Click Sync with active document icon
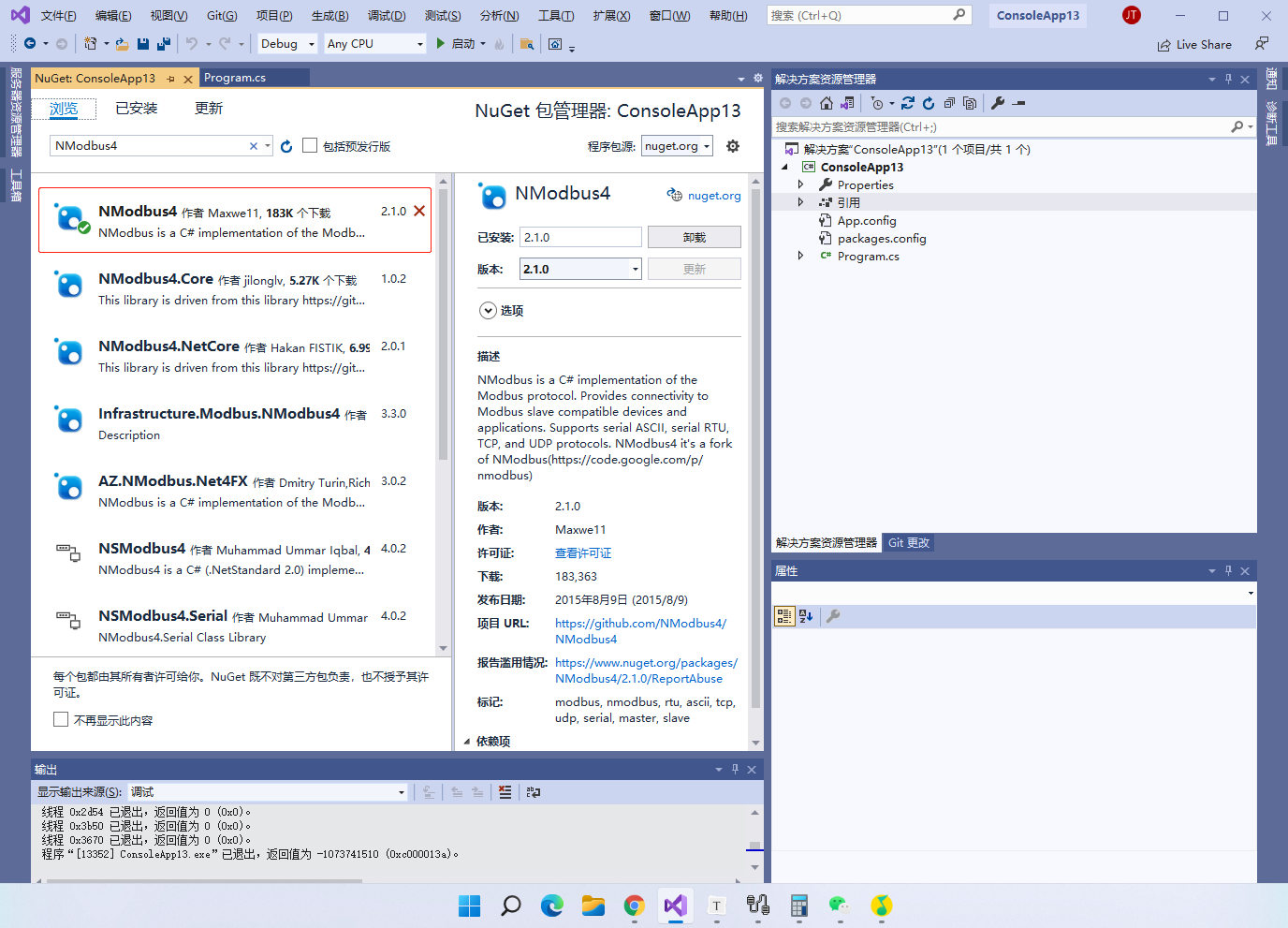 [x=908, y=103]
